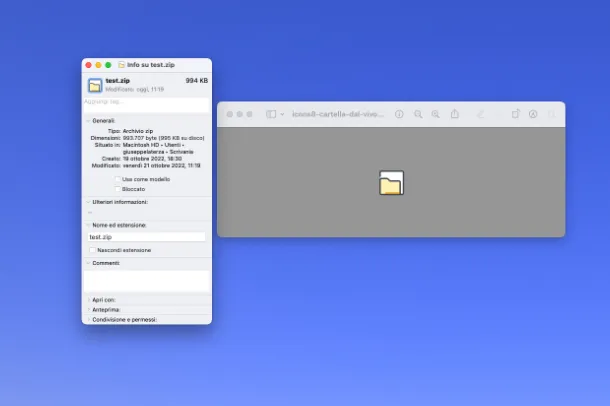The width and height of the screenshot is (610, 406).
Task: Click the search icon in Preview toolbar
Action: [x=552, y=114]
